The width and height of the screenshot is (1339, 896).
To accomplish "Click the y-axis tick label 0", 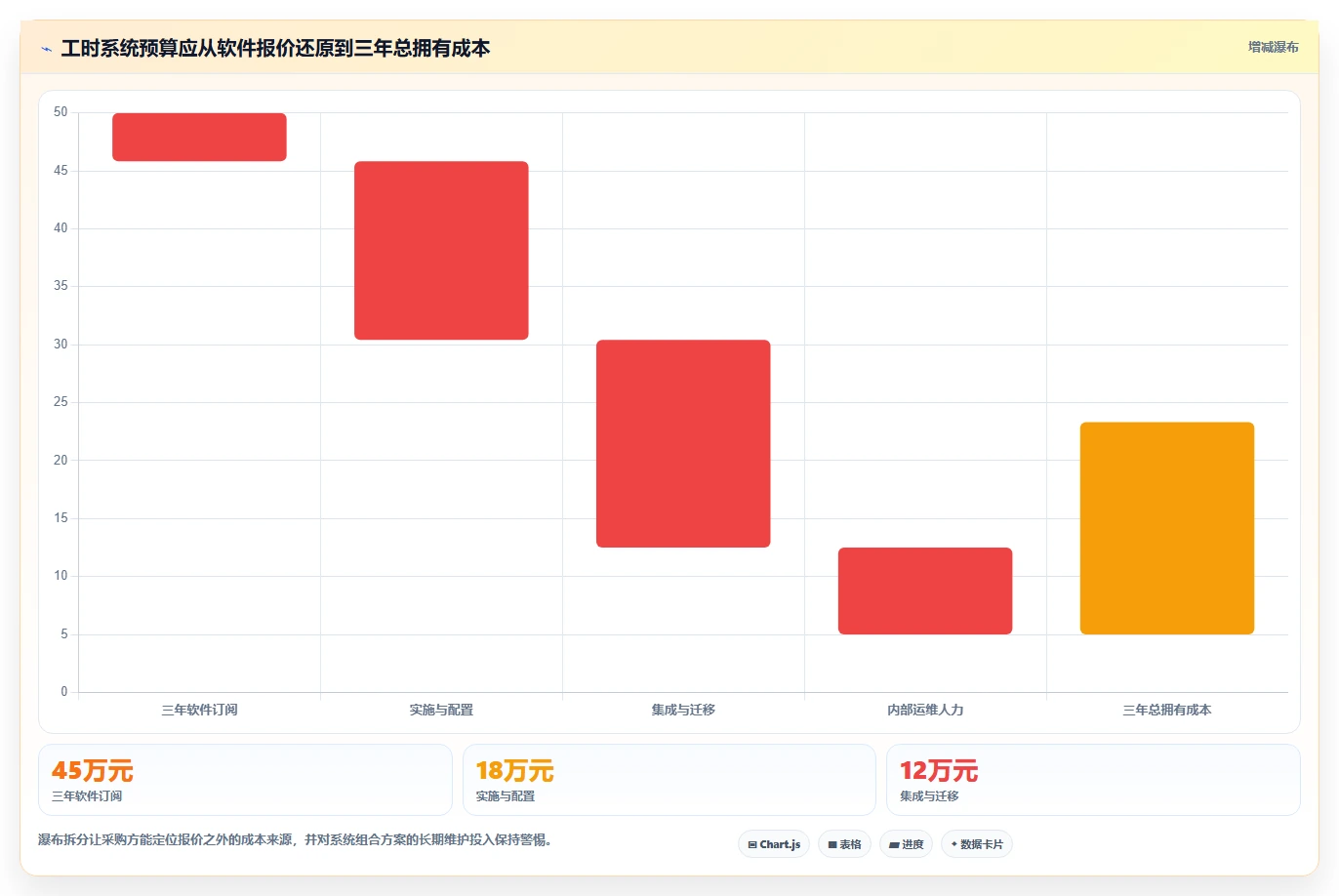I will click(x=64, y=692).
